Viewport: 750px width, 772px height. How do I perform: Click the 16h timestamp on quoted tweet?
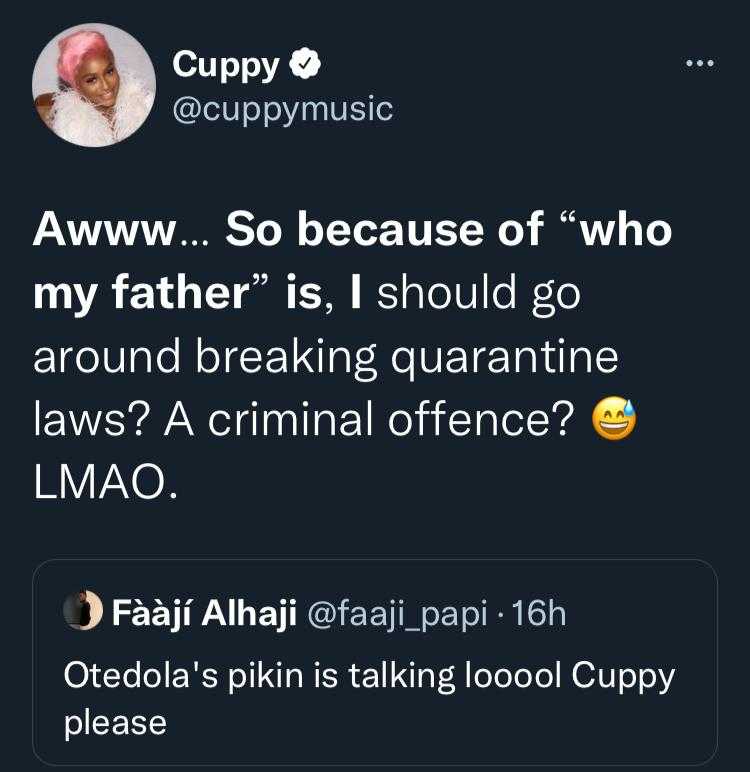tap(539, 613)
